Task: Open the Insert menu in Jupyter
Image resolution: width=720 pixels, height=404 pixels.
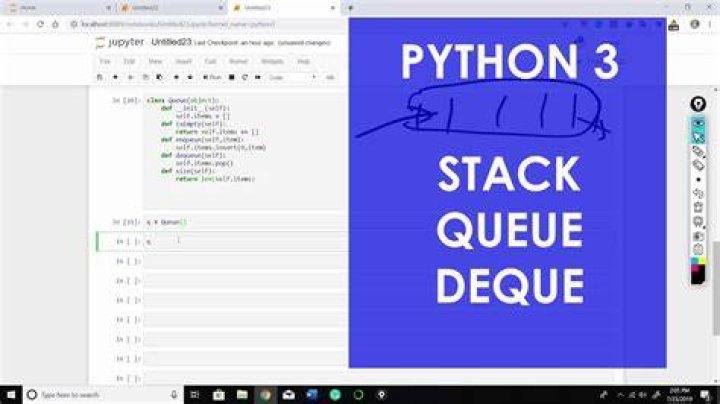Action: coord(183,61)
